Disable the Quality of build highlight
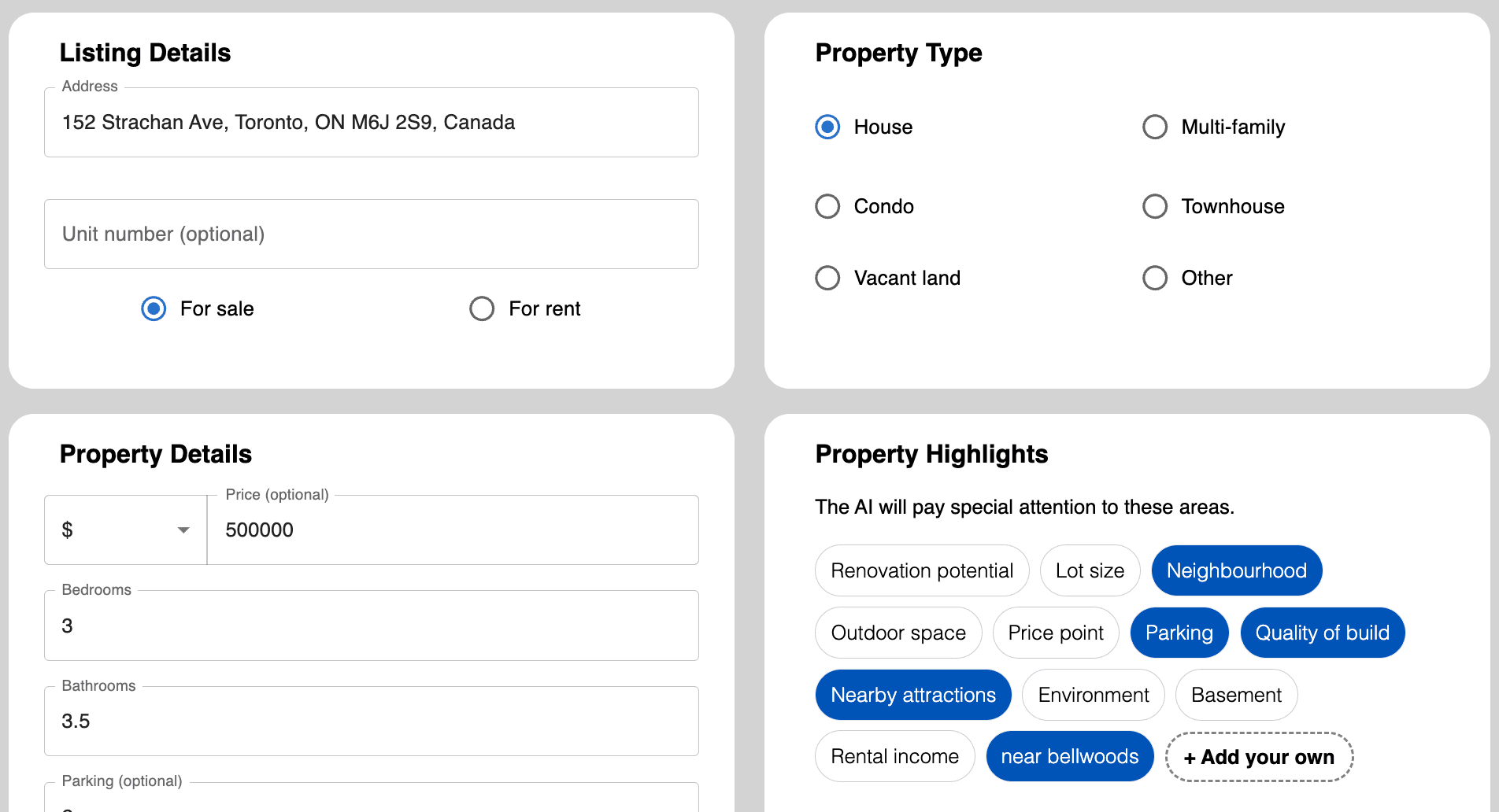This screenshot has height=812, width=1499. point(1322,632)
